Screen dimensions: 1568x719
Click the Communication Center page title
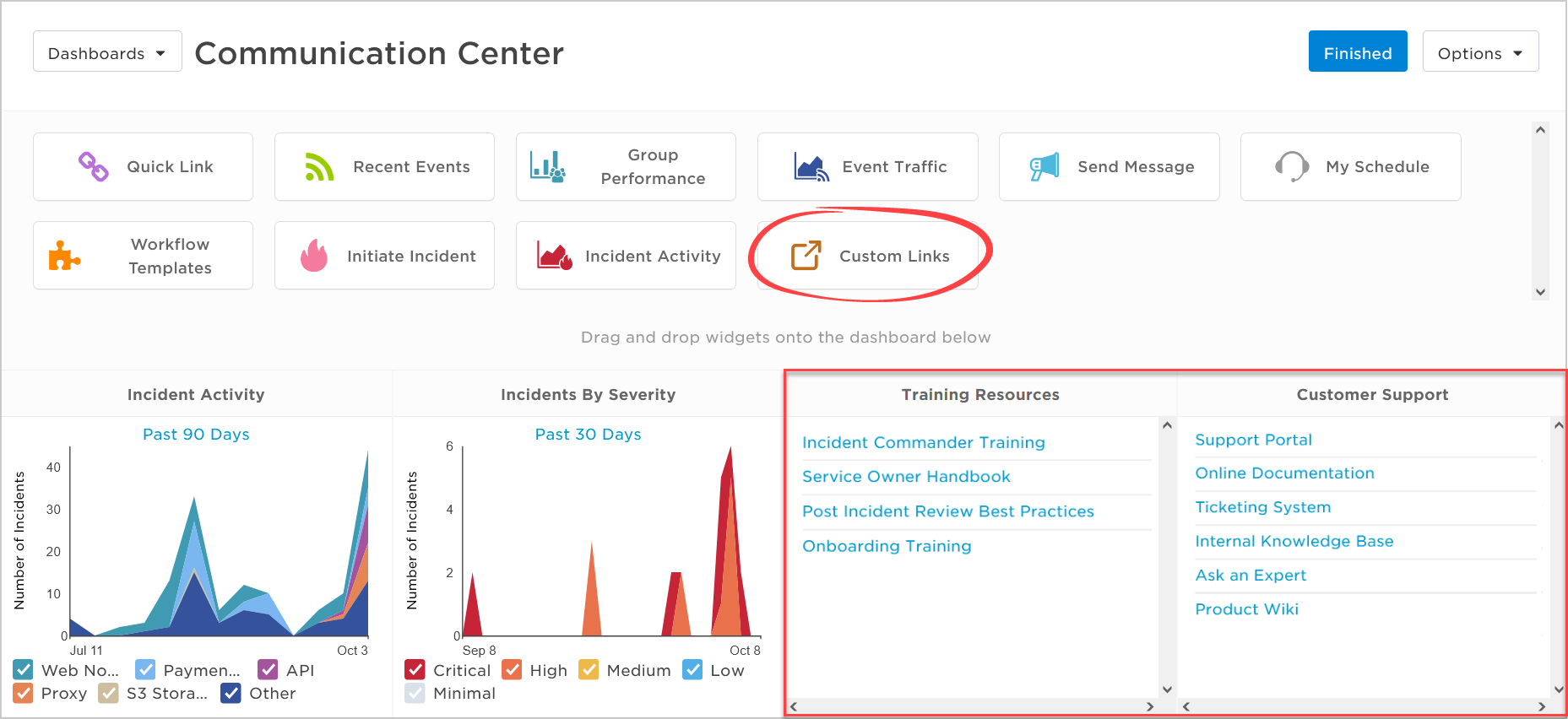[379, 53]
